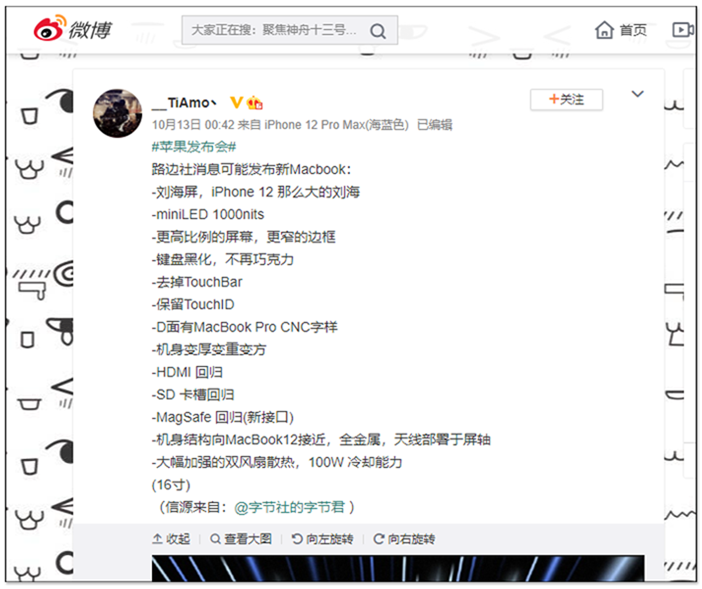
Task: Click the line -保留TouchID
Action: (193, 304)
